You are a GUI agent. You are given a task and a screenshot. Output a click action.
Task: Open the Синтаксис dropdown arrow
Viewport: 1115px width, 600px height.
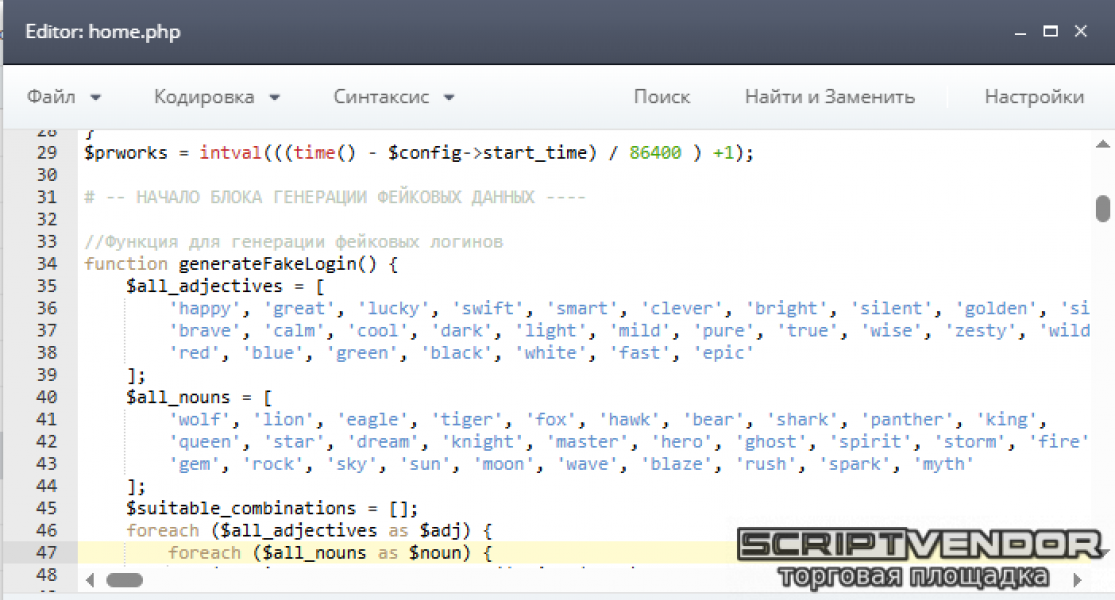[449, 98]
